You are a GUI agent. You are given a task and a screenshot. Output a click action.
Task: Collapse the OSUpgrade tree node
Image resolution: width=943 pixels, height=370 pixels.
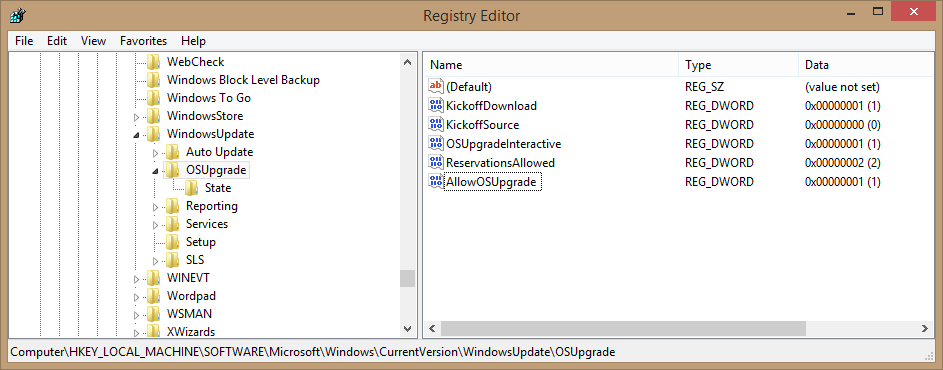click(156, 171)
